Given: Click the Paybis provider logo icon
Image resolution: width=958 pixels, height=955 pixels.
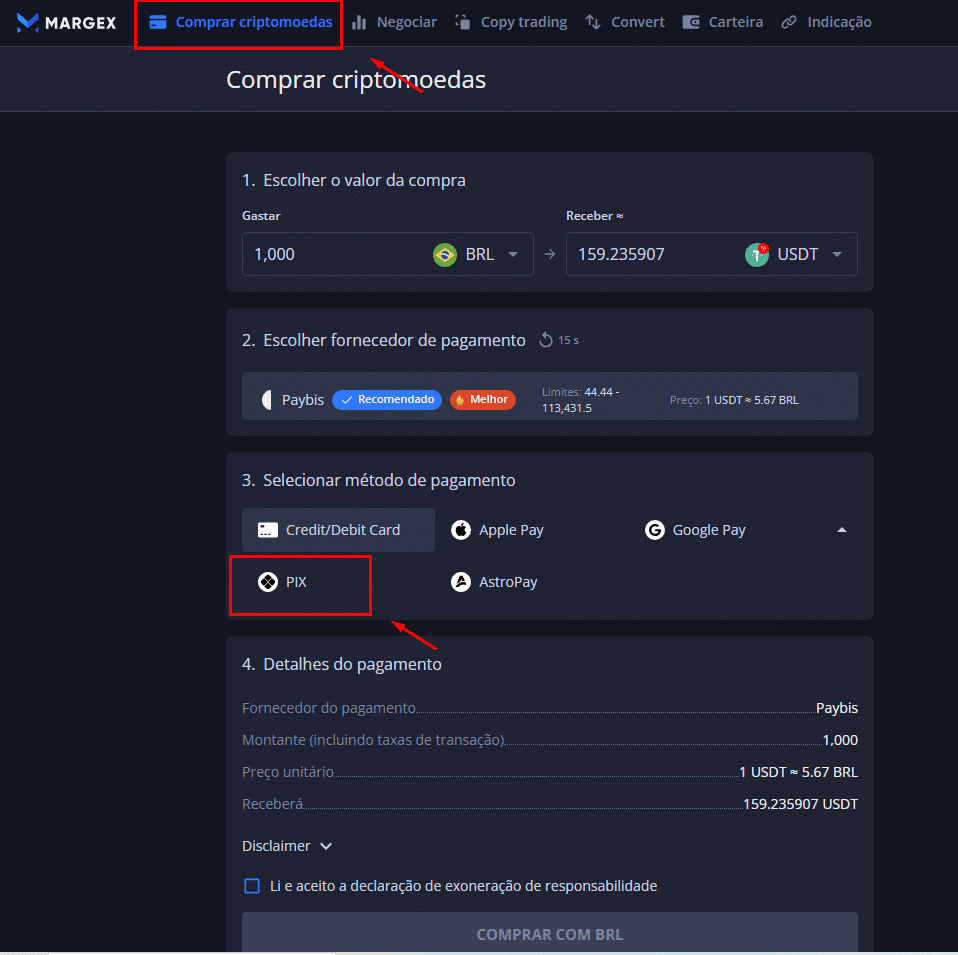Looking at the screenshot, I should (267, 400).
